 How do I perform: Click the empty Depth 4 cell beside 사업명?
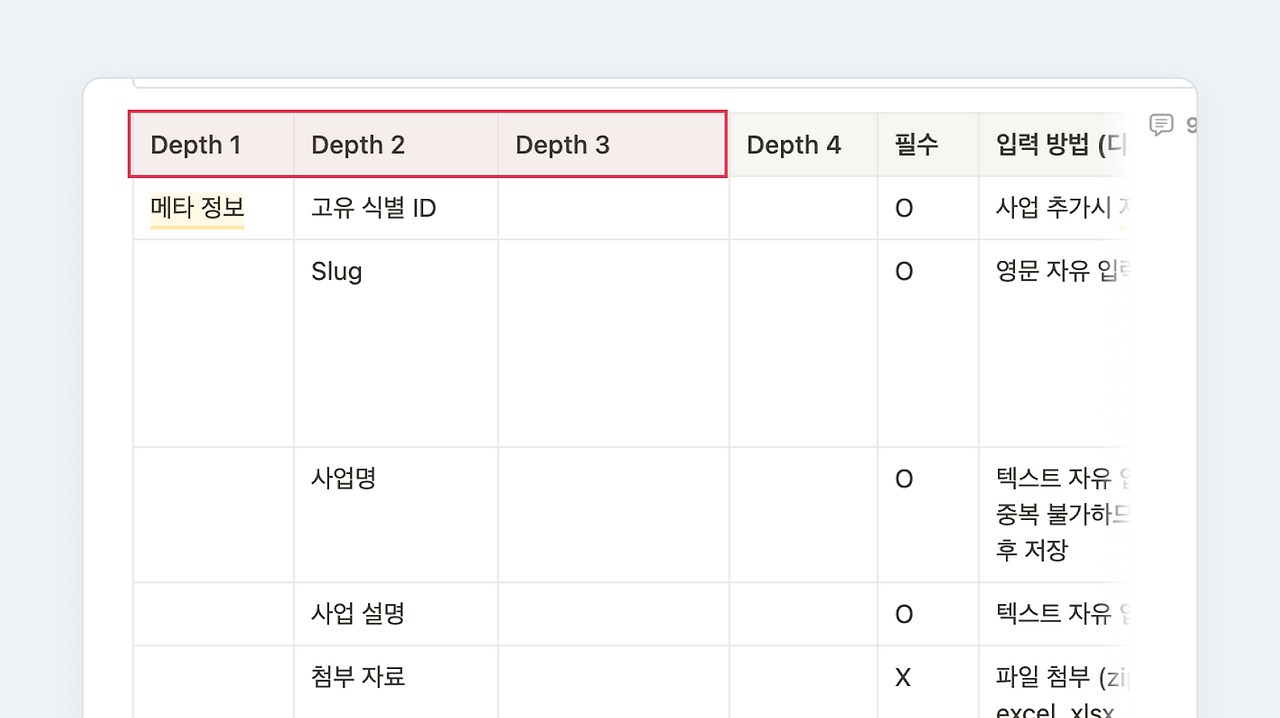[x=803, y=514]
